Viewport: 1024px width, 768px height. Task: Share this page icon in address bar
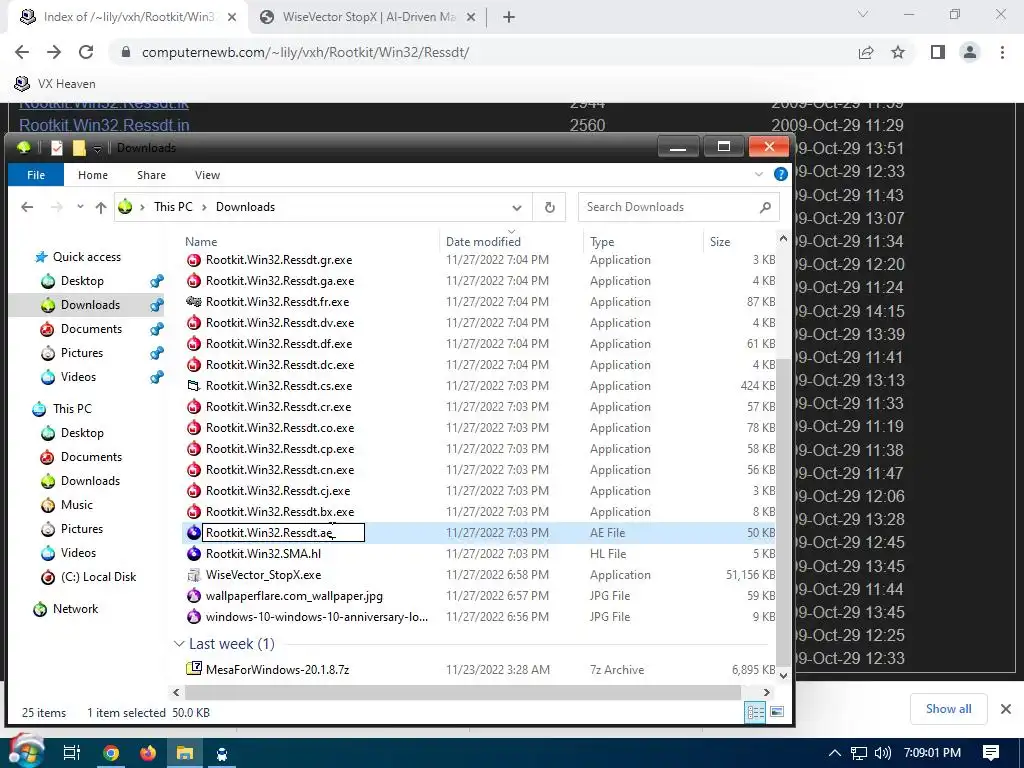click(866, 52)
